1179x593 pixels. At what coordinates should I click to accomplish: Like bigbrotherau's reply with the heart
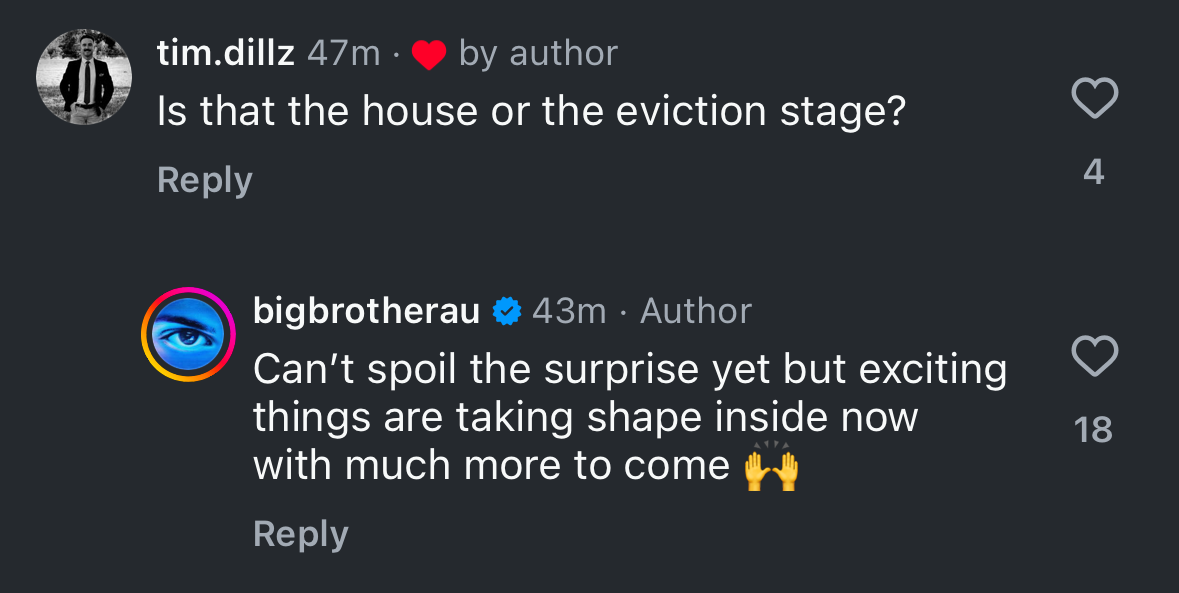(x=1094, y=356)
